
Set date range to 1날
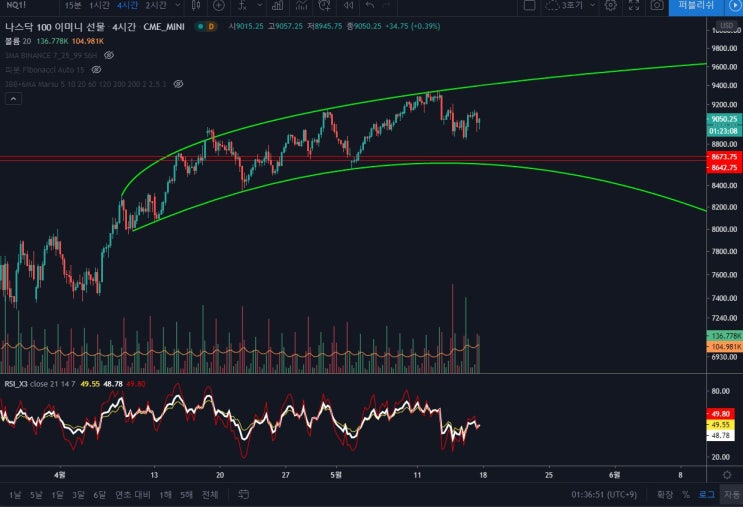tap(15, 495)
